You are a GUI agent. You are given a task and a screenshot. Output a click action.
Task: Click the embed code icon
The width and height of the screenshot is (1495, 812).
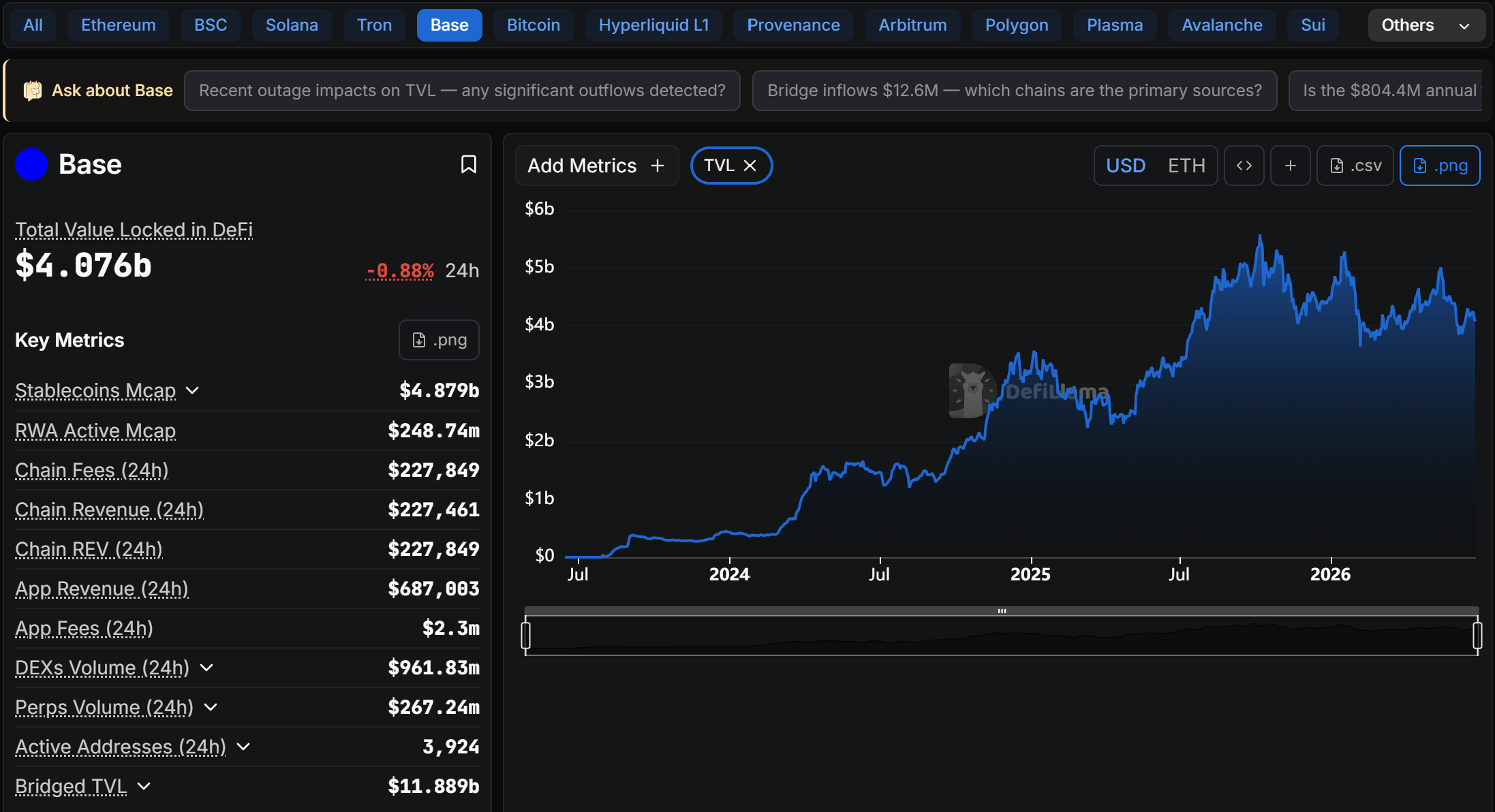point(1244,166)
